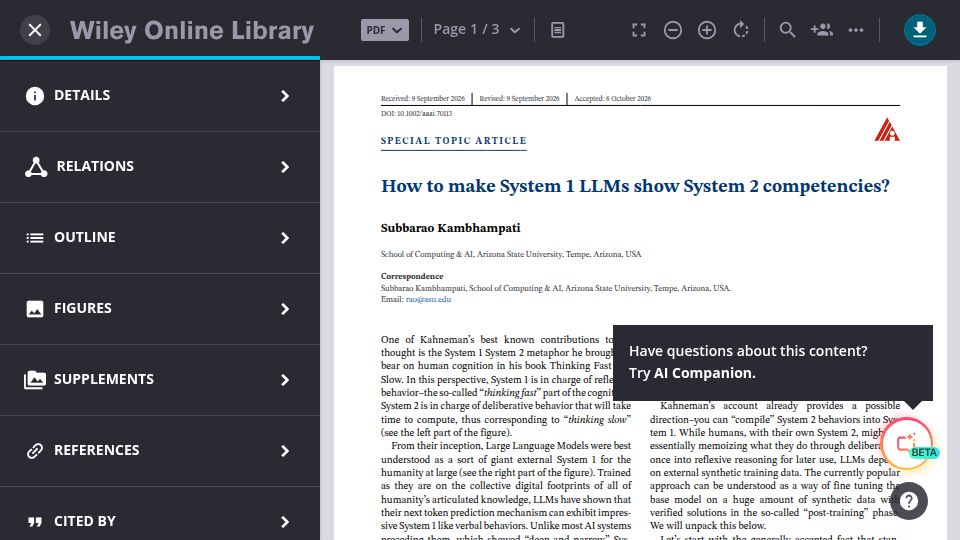Click the Correspondence heading
The height and width of the screenshot is (540, 960).
point(412,276)
